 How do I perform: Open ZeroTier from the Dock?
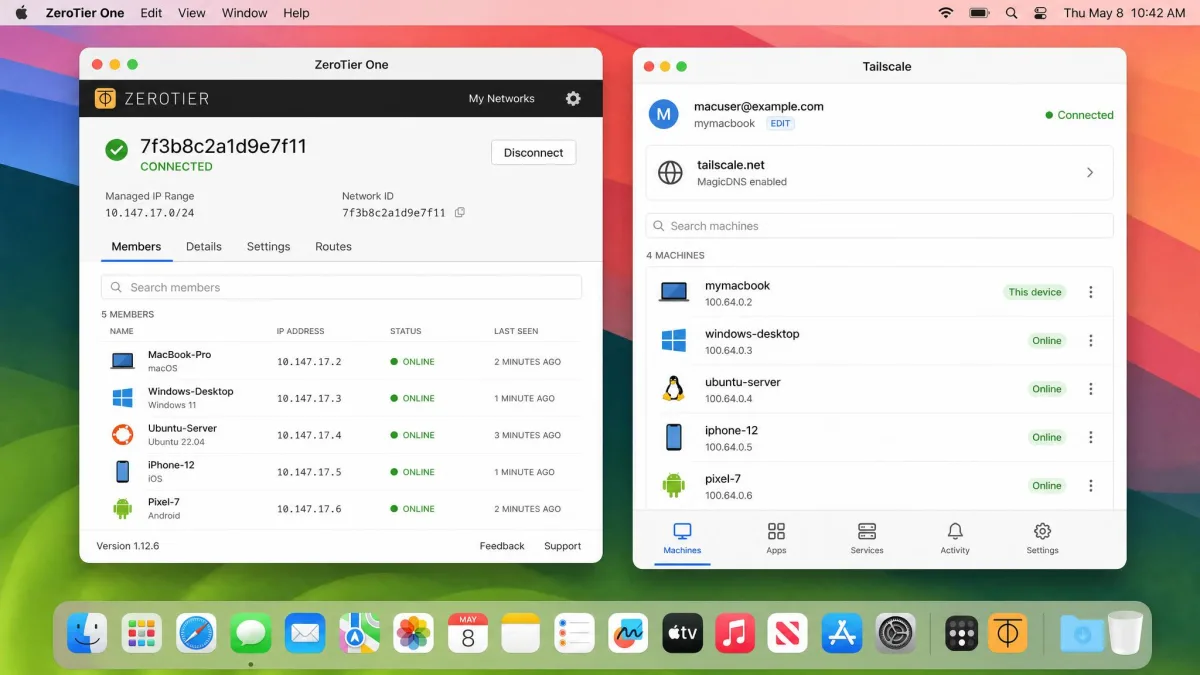tap(1007, 633)
